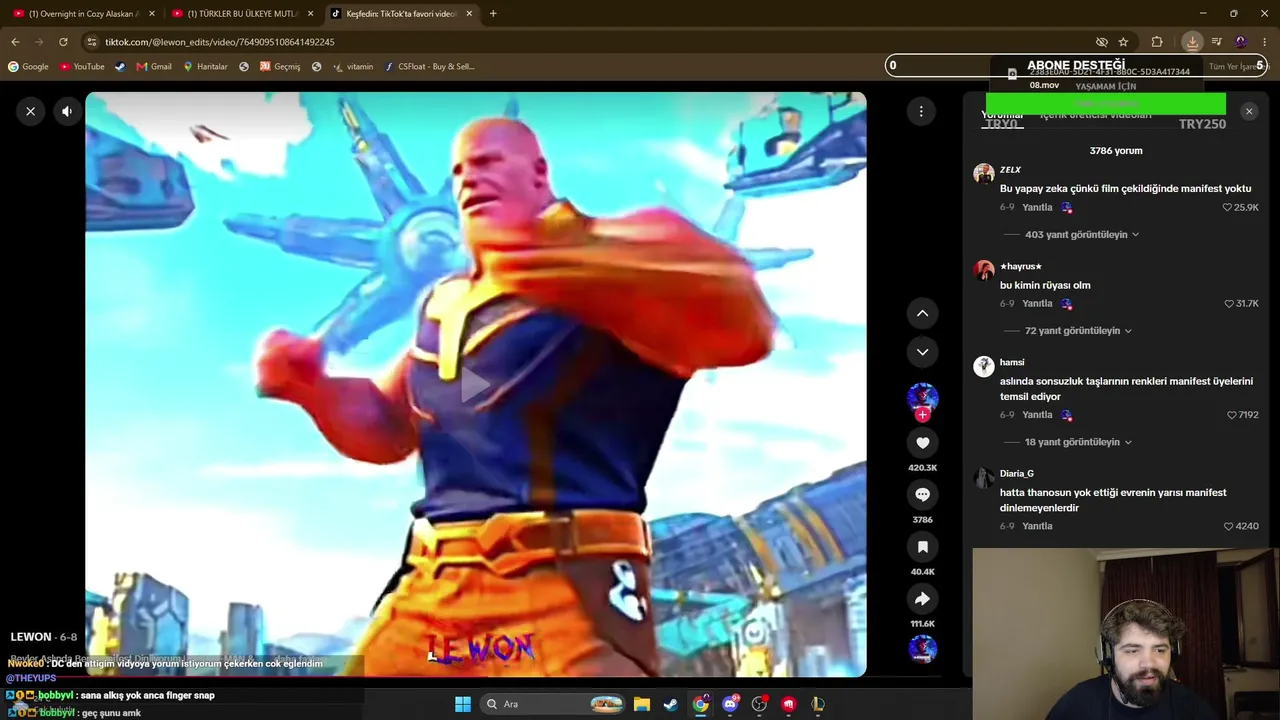Reply to Diaria_G's comment via Yanıtla
Screen dimensions: 1280x720
(1037, 526)
